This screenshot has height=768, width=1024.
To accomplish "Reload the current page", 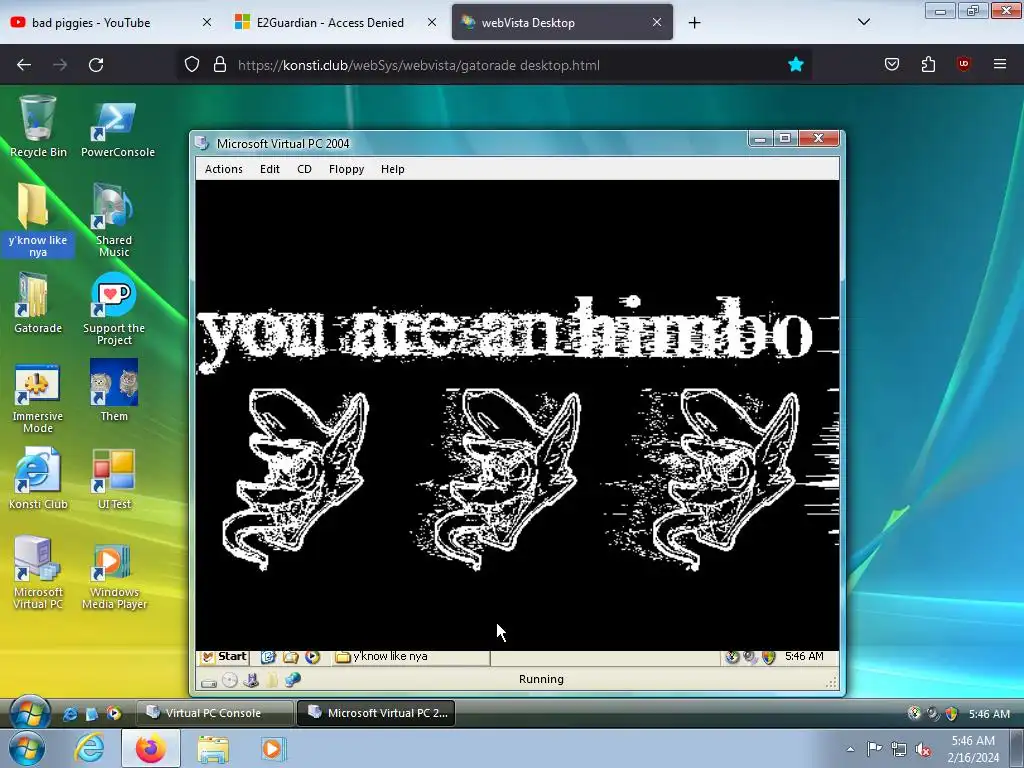I will [96, 65].
